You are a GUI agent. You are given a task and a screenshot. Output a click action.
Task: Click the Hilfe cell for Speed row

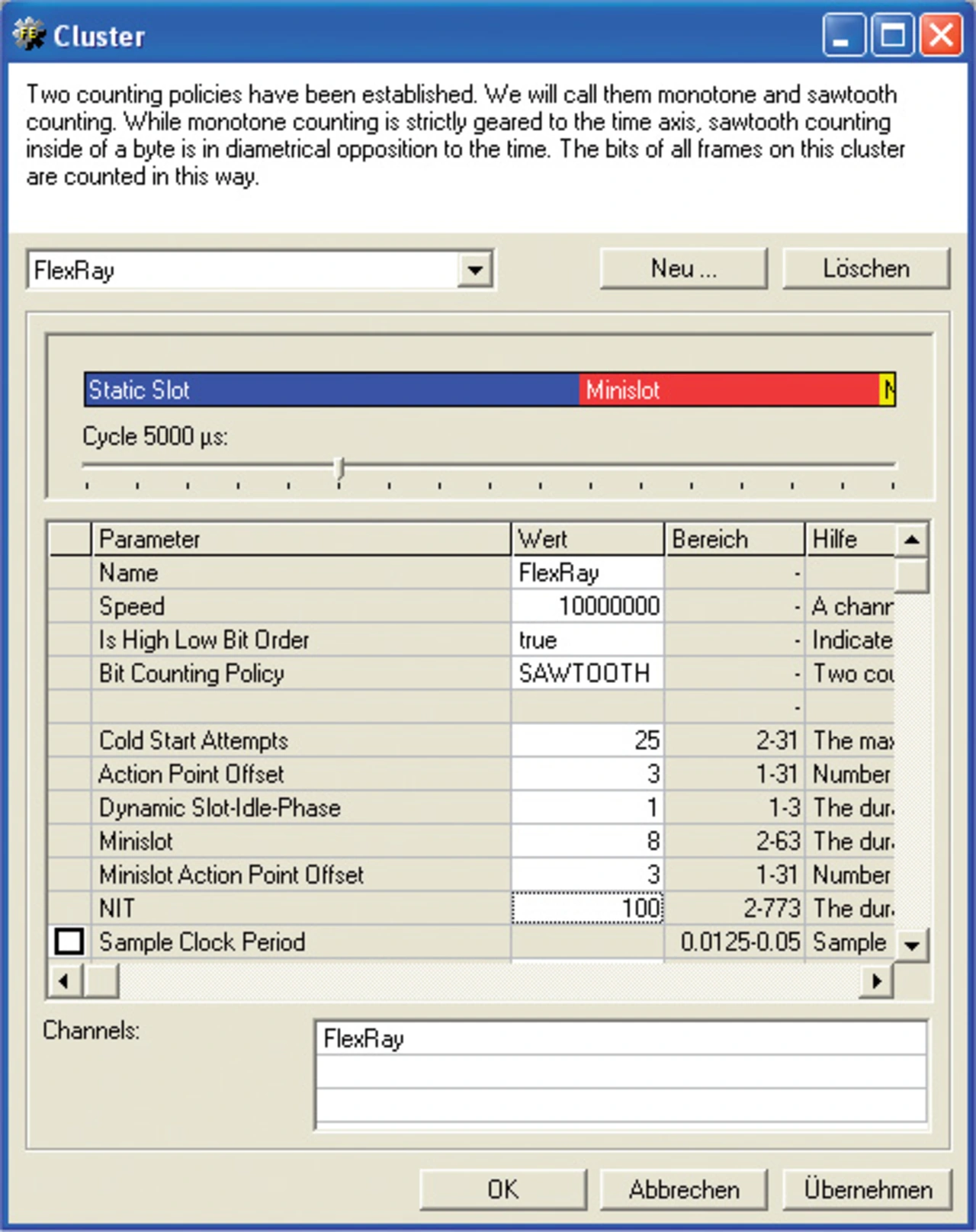pyautogui.click(x=850, y=606)
